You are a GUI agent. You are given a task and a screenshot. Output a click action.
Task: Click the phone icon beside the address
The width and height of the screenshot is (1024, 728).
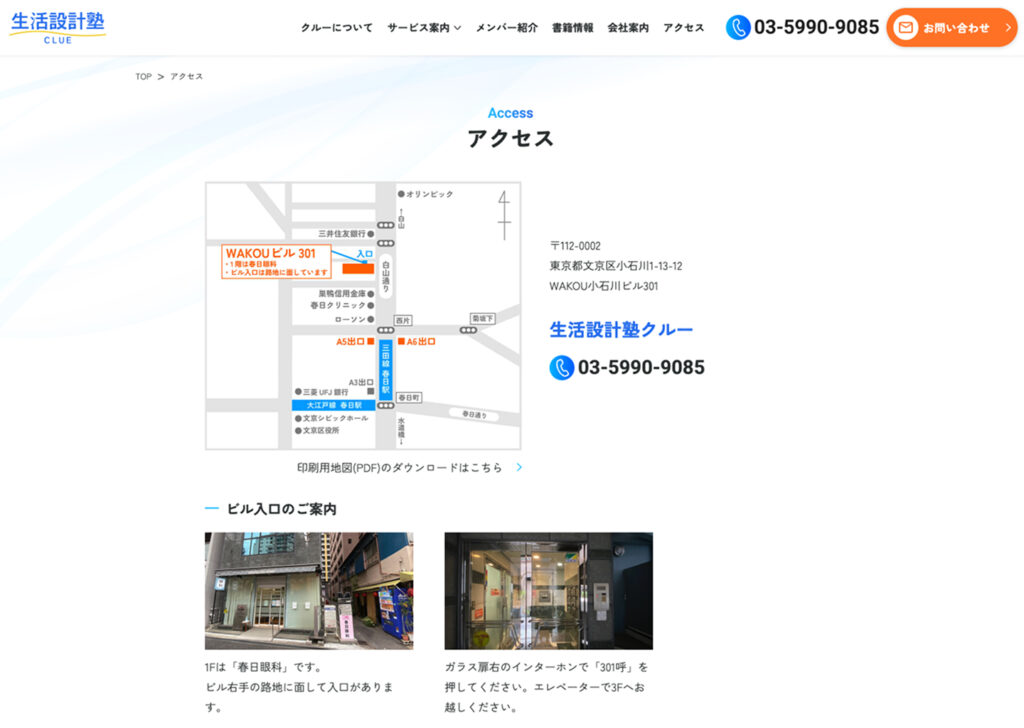point(562,368)
